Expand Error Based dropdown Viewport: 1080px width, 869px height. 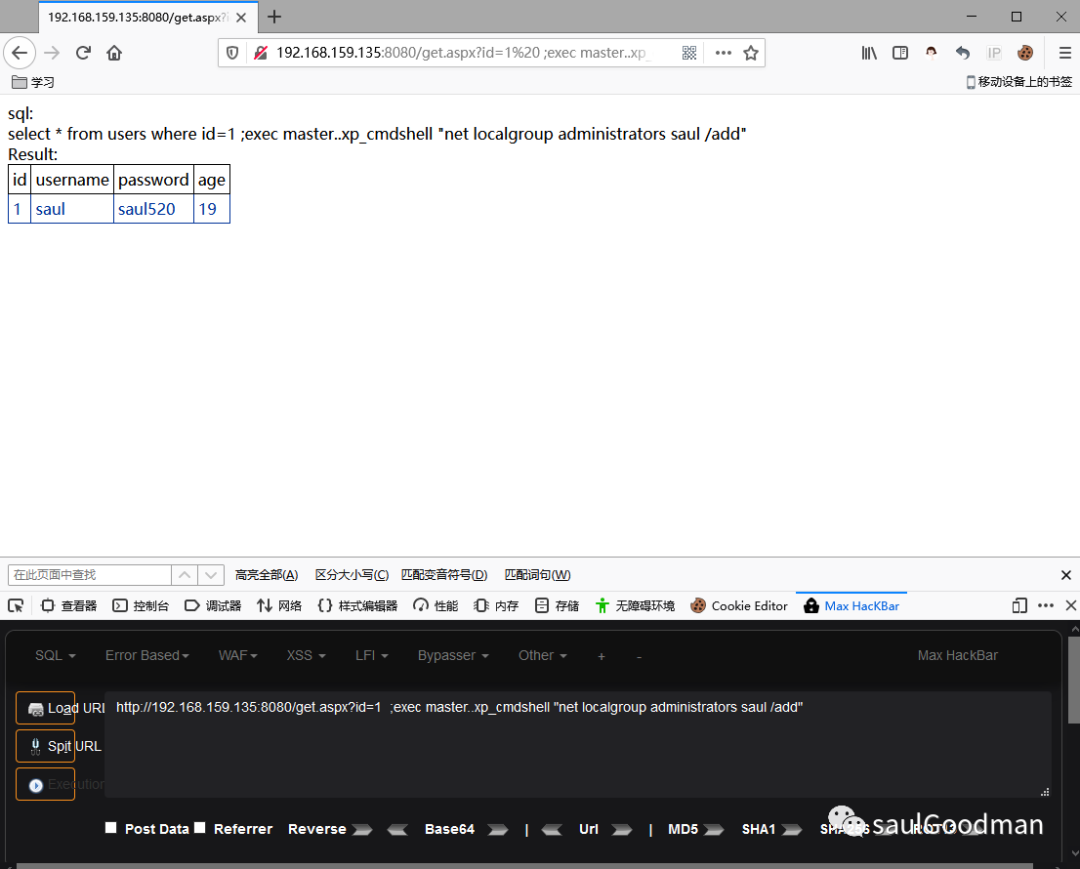pyautogui.click(x=147, y=656)
